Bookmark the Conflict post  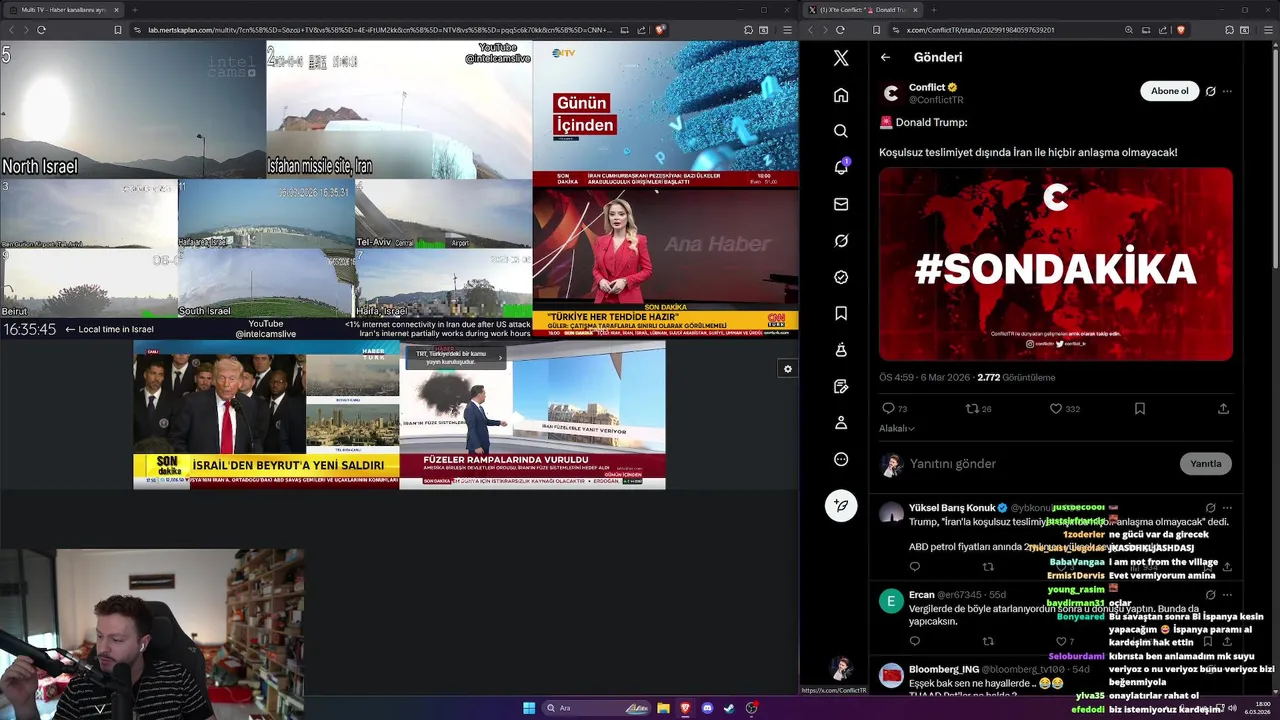tap(1139, 408)
